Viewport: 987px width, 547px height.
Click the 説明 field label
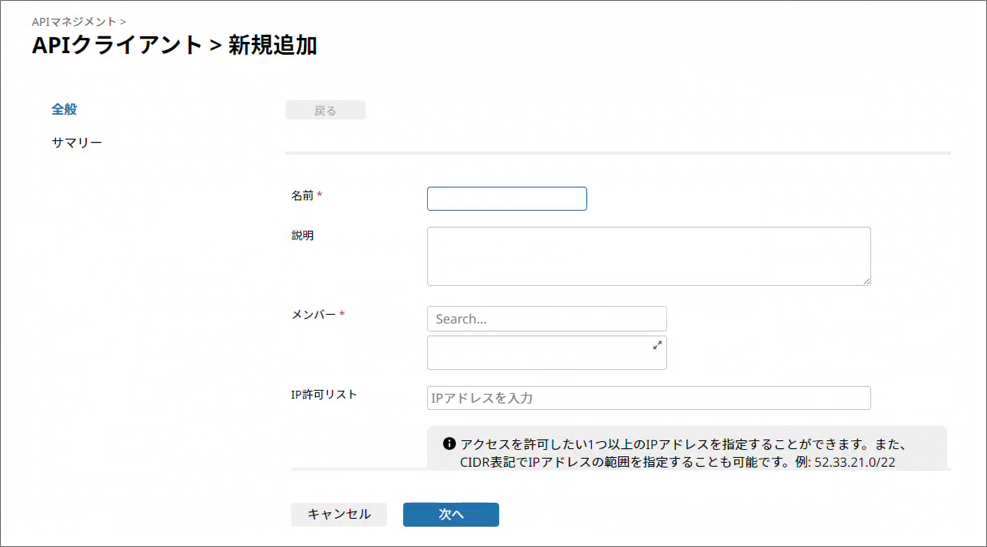(x=302, y=236)
